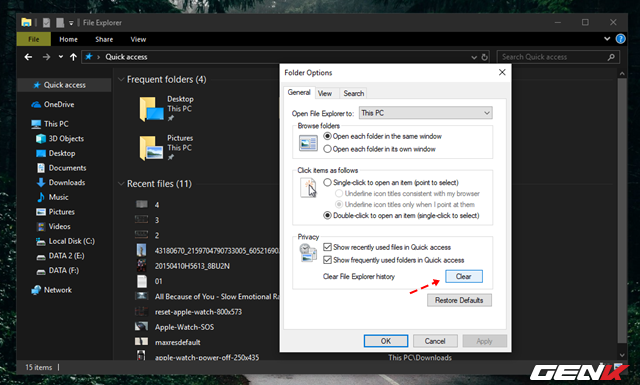Image resolution: width=640 pixels, height=385 pixels.
Task: Toggle Show frequently used folders checkbox
Action: click(327, 260)
